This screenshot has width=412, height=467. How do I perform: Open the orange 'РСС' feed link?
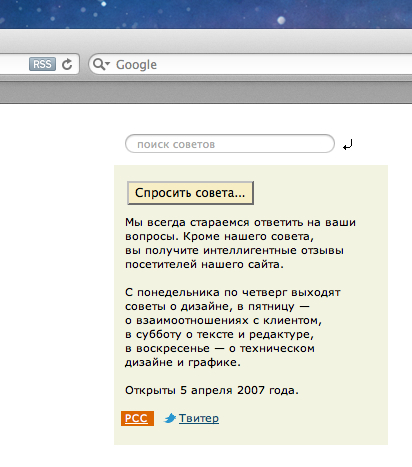[x=137, y=418]
